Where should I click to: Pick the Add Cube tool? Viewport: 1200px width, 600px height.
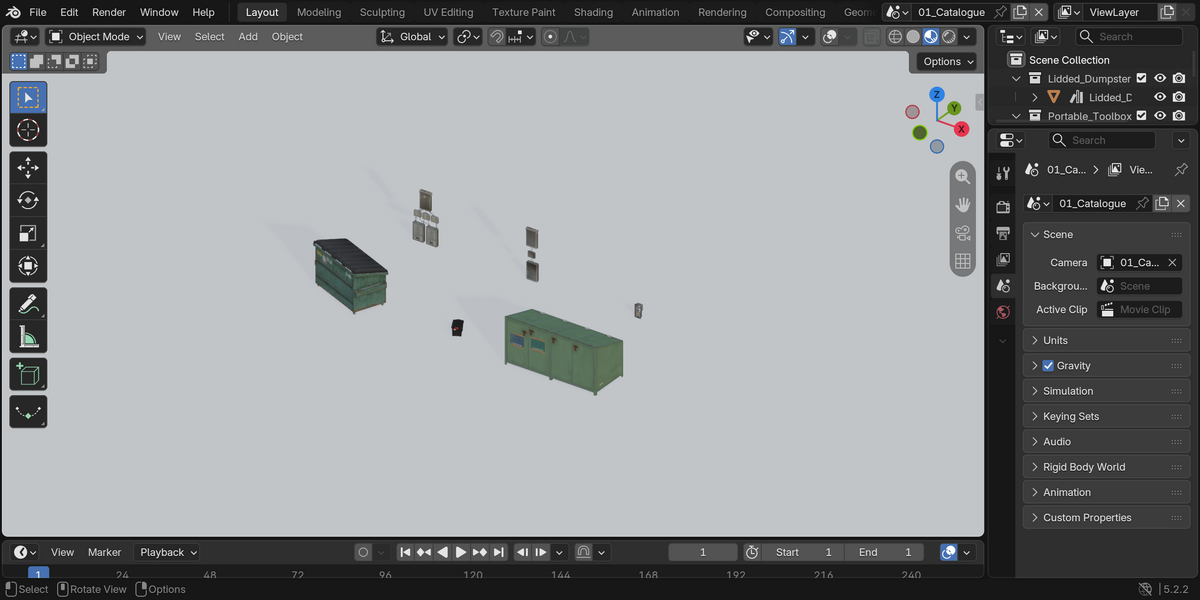(28, 375)
